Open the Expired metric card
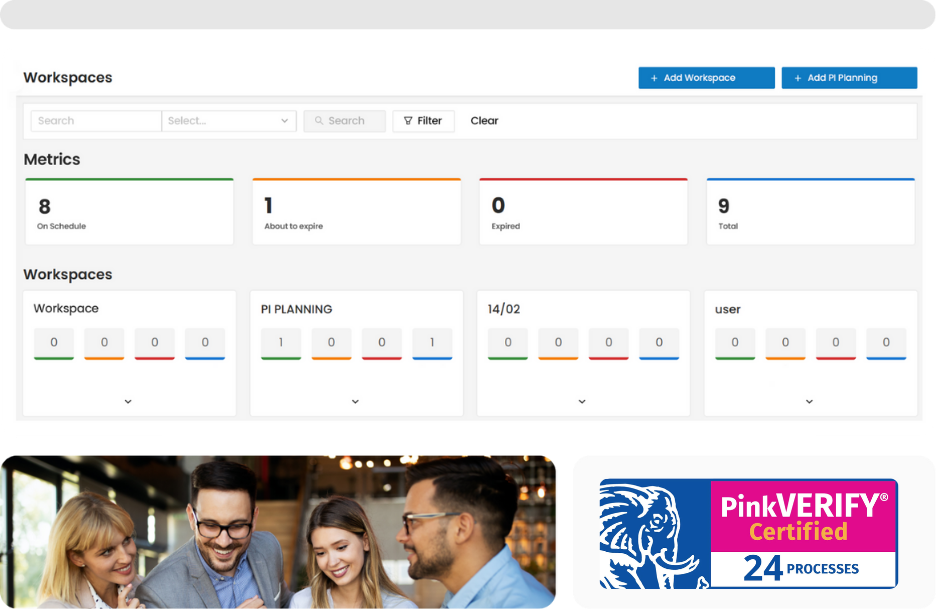The width and height of the screenshot is (937, 609). click(583, 212)
